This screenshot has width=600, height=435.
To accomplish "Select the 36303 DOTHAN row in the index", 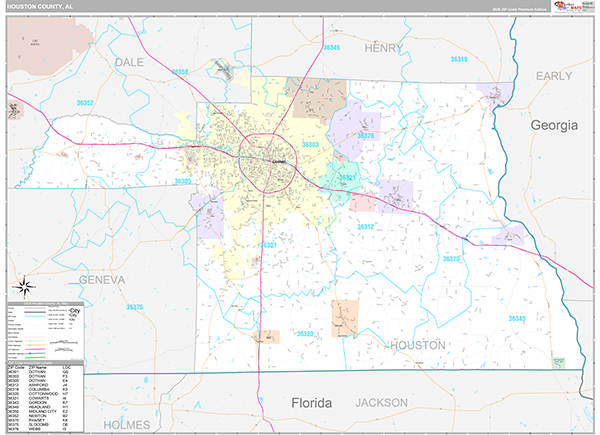I will pos(45,376).
